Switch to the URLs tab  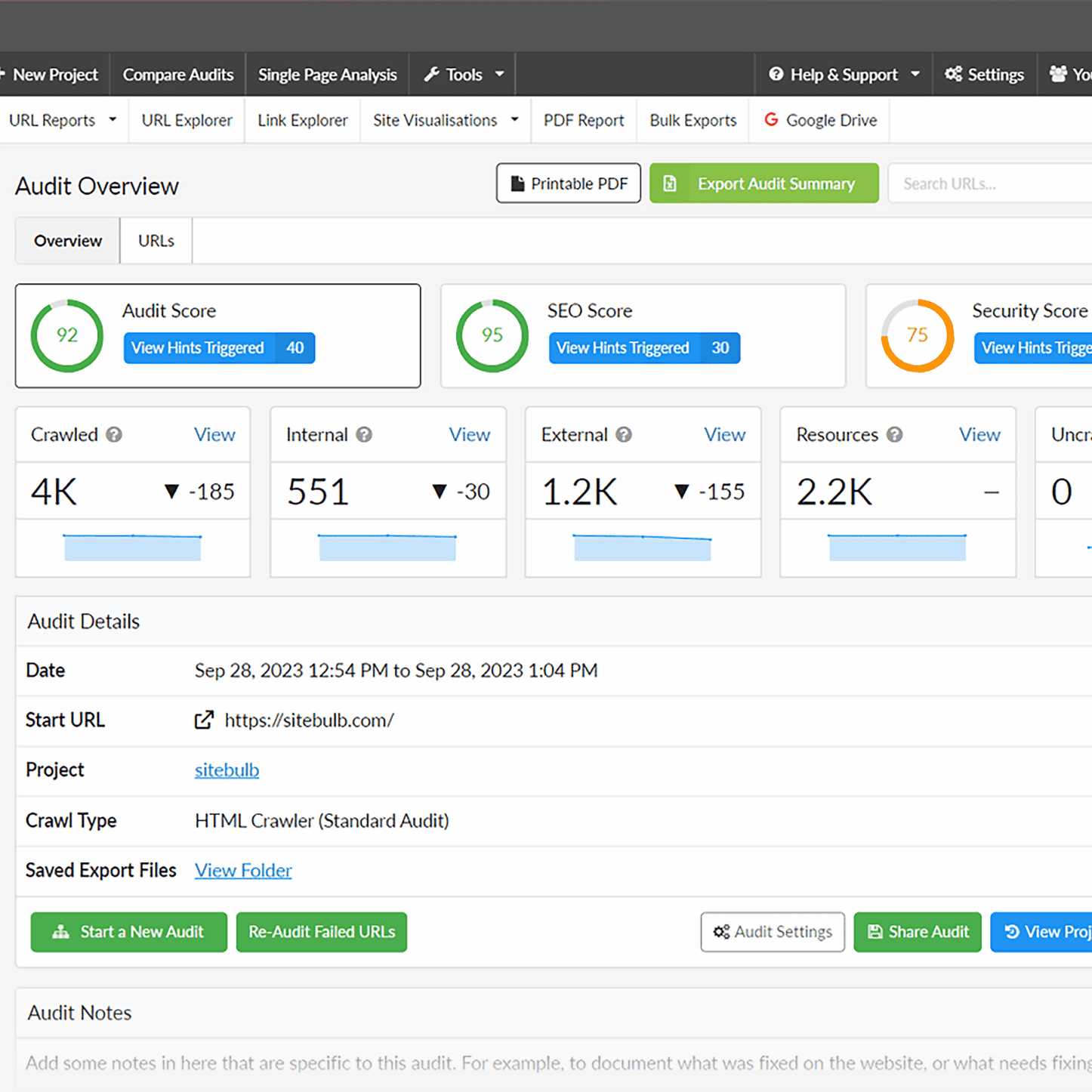(x=156, y=241)
